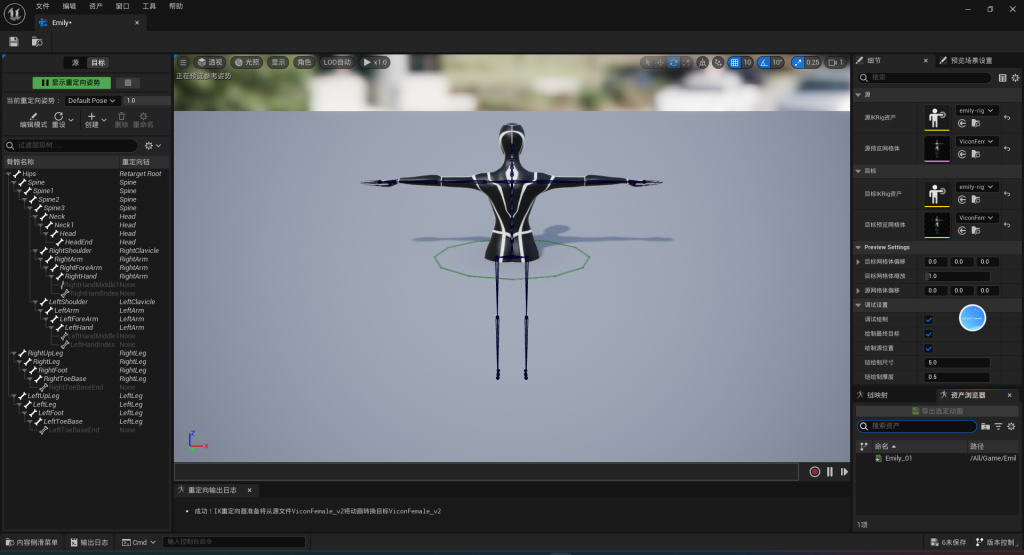Click the Create plus icon
The image size is (1024, 555).
pyautogui.click(x=92, y=117)
